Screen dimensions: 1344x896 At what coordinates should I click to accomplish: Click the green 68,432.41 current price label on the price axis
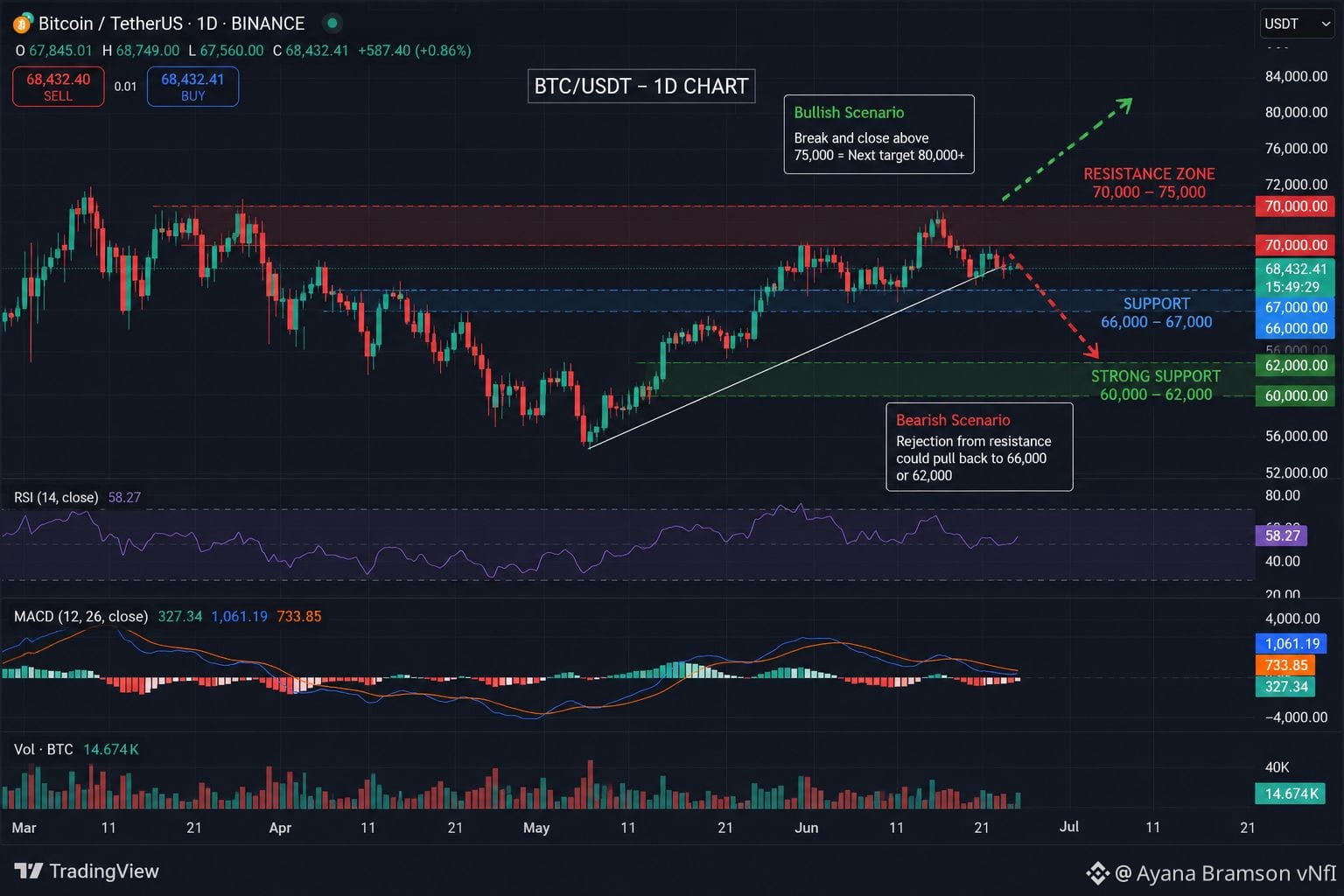click(x=1295, y=269)
